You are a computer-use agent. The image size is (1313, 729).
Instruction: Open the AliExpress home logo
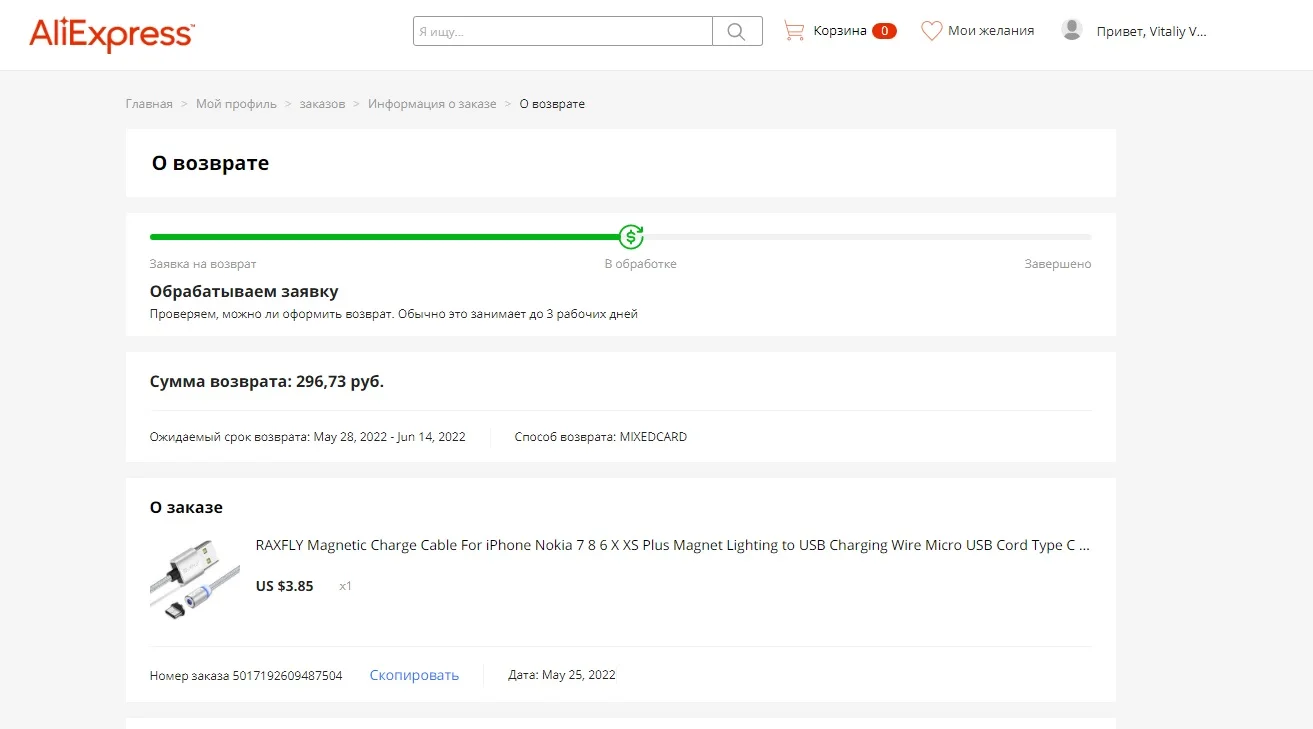tap(112, 34)
